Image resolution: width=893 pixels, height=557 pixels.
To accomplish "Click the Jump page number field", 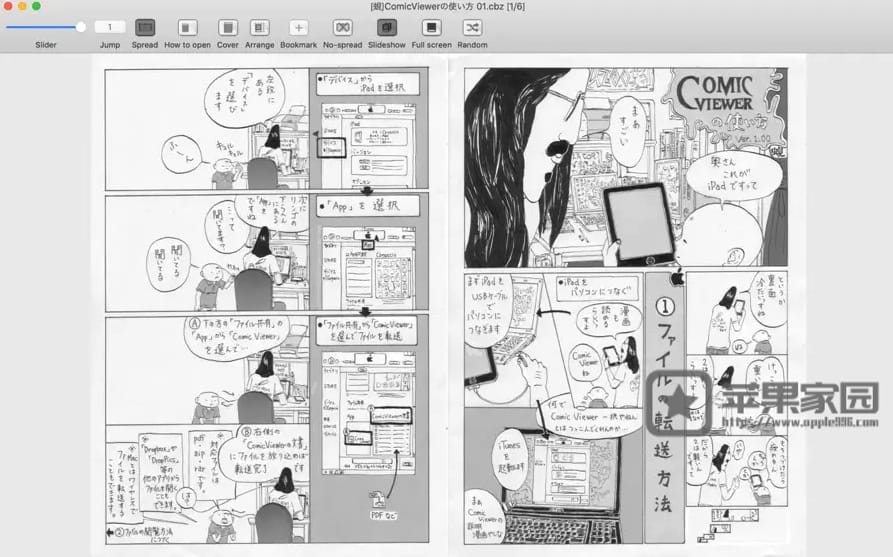I will [x=110, y=27].
